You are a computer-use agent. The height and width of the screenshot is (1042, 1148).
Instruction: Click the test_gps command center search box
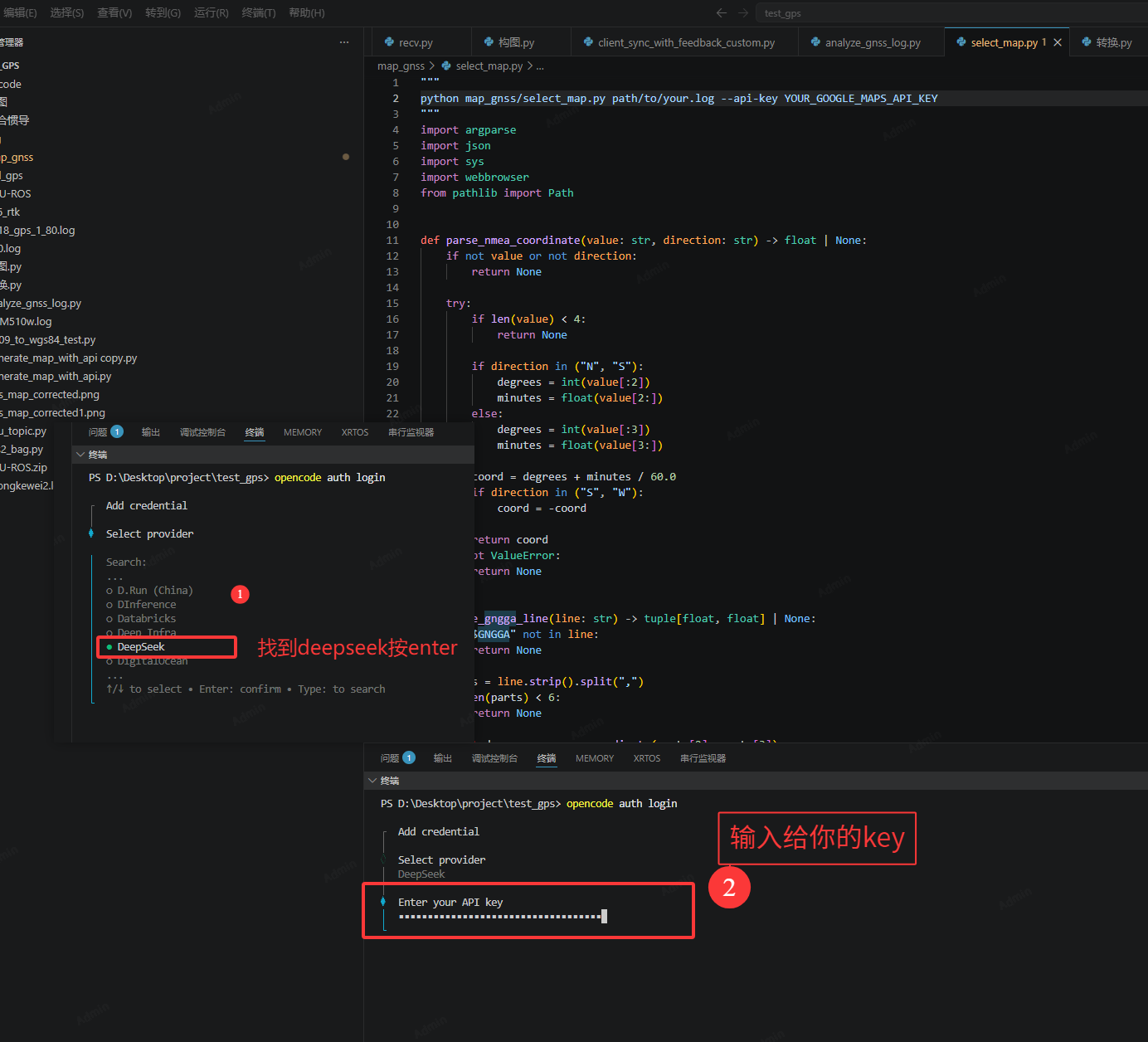(951, 12)
